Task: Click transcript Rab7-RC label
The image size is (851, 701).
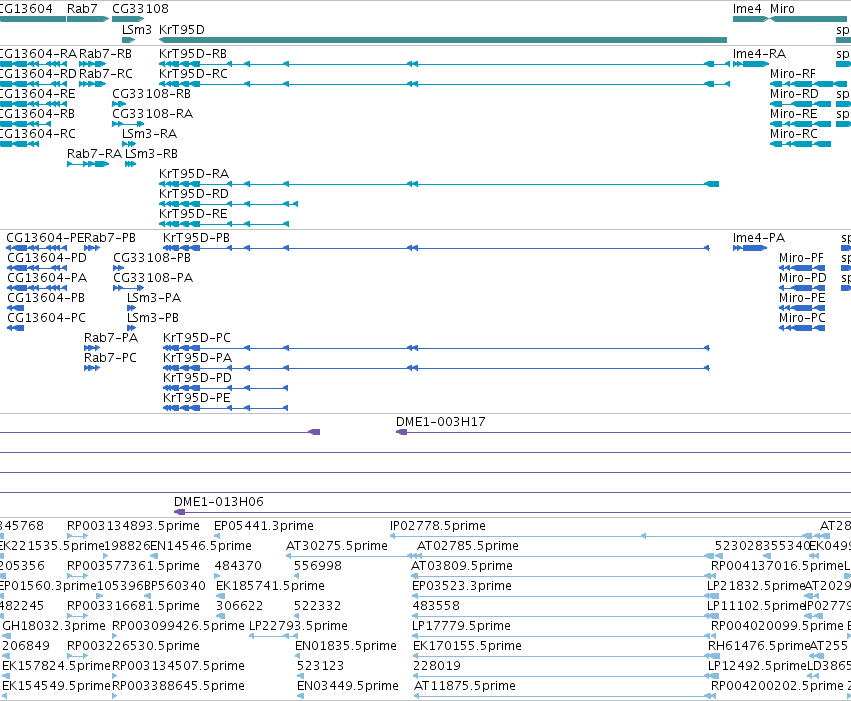Action: (106, 74)
